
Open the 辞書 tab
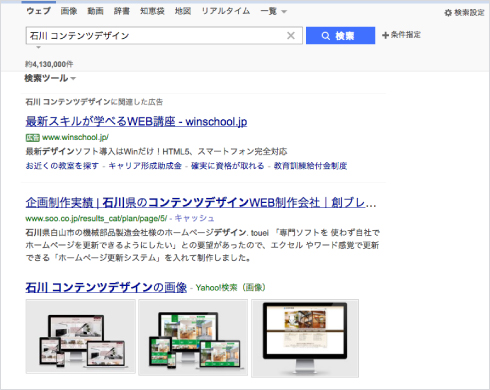coord(122,11)
